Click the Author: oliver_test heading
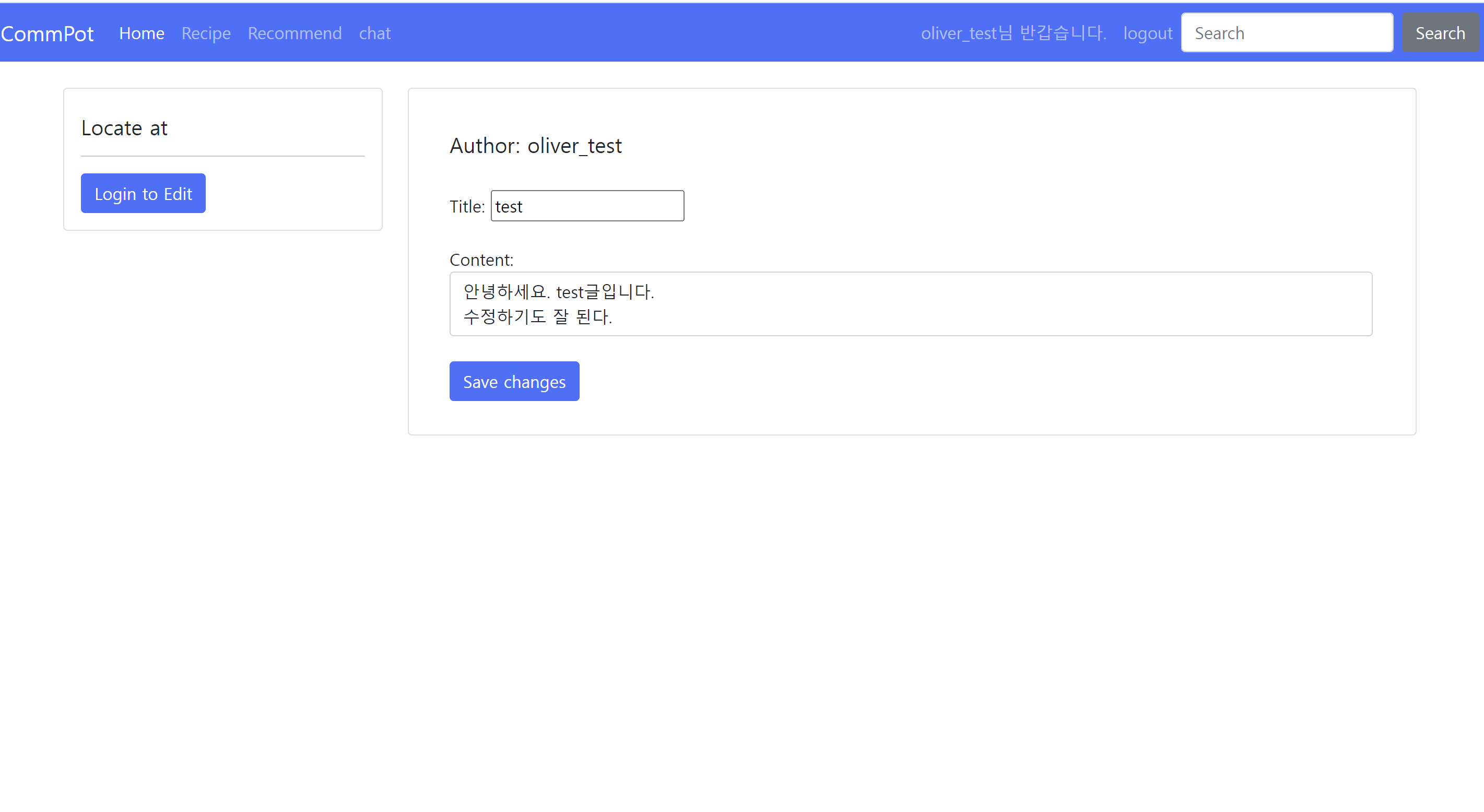The width and height of the screenshot is (1484, 812). pos(535,146)
